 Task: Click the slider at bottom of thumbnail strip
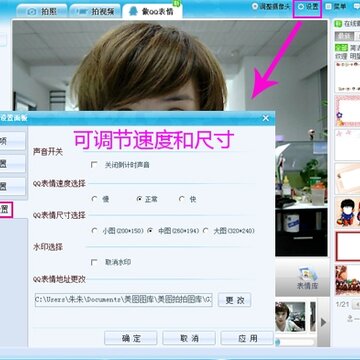point(295,342)
